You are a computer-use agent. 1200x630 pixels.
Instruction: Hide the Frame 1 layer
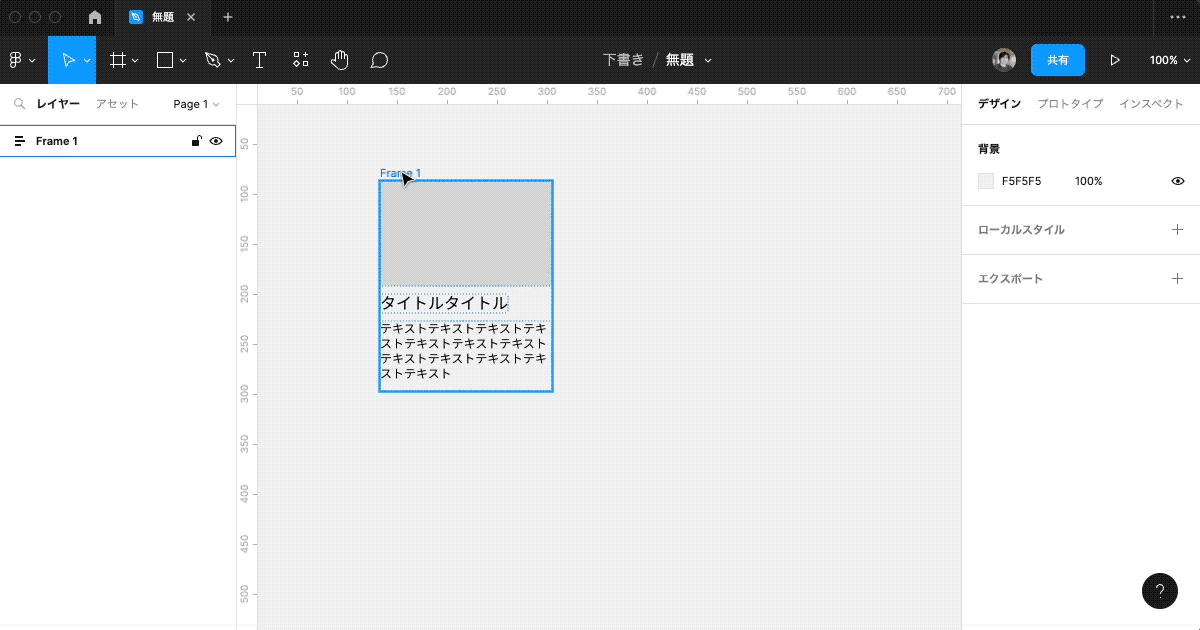(x=216, y=140)
